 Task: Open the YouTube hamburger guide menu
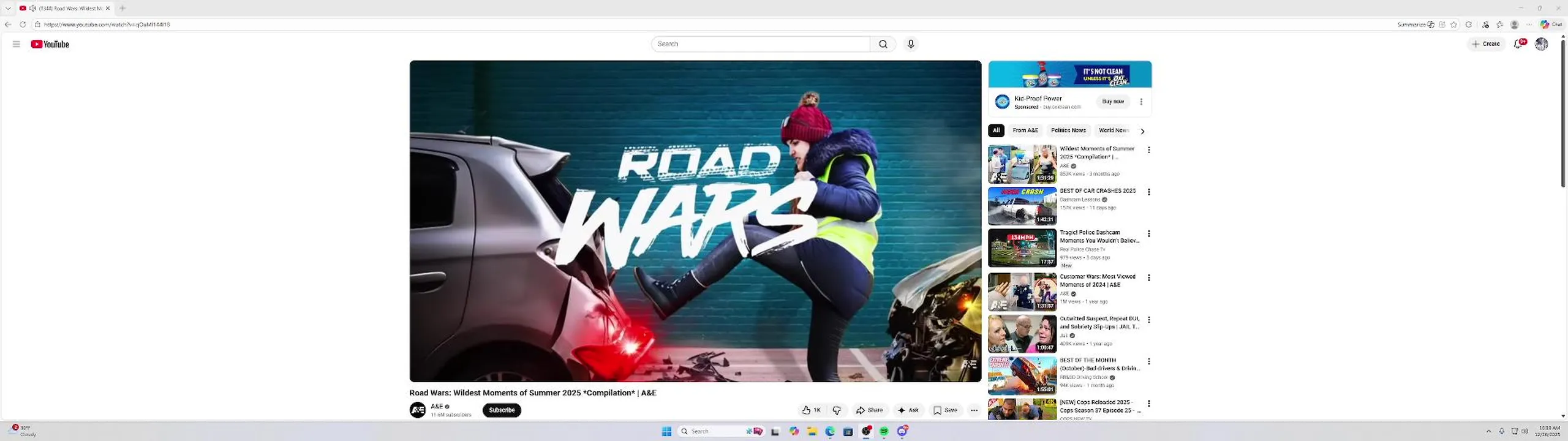point(17,44)
